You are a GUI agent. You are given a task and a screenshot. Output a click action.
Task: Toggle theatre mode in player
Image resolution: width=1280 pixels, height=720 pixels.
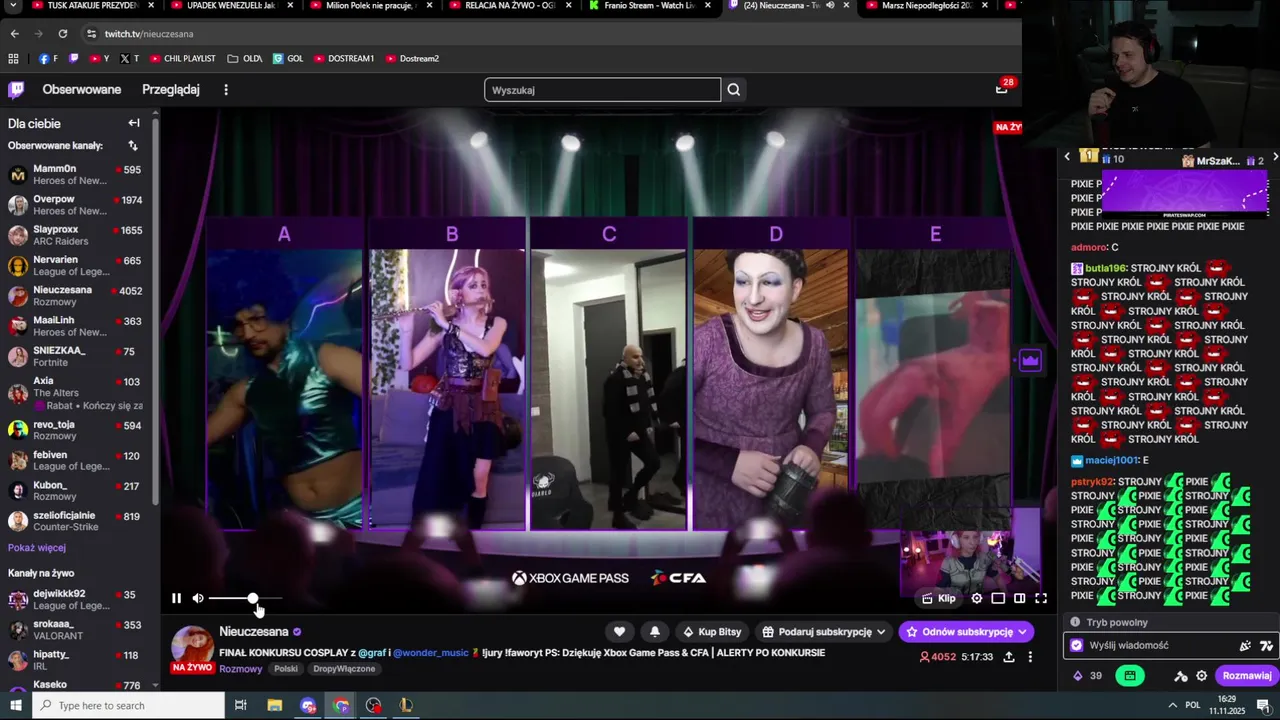[998, 598]
